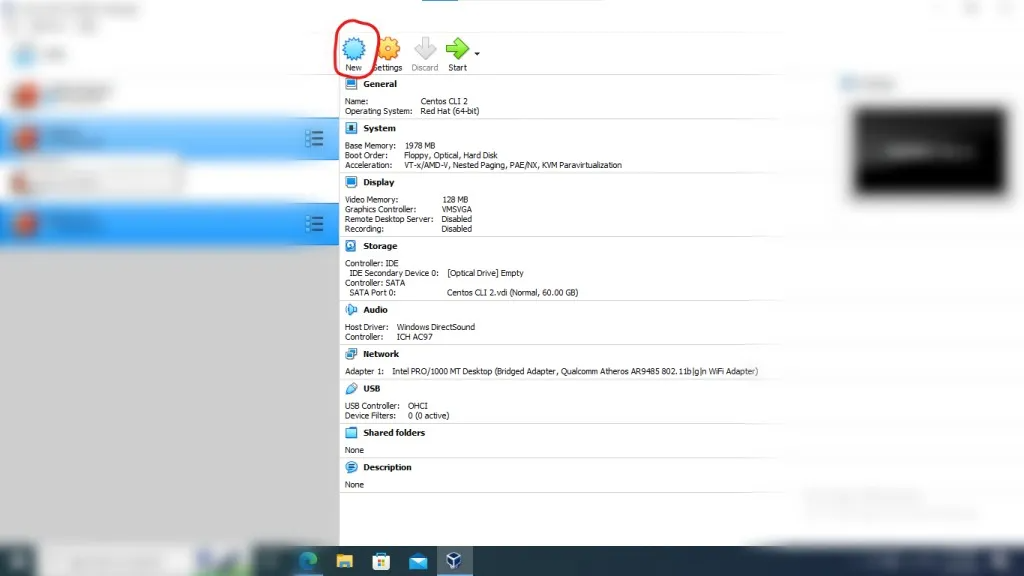Viewport: 1024px width, 576px height.
Task: Click the "Operating System:" label
Action: [378, 111]
